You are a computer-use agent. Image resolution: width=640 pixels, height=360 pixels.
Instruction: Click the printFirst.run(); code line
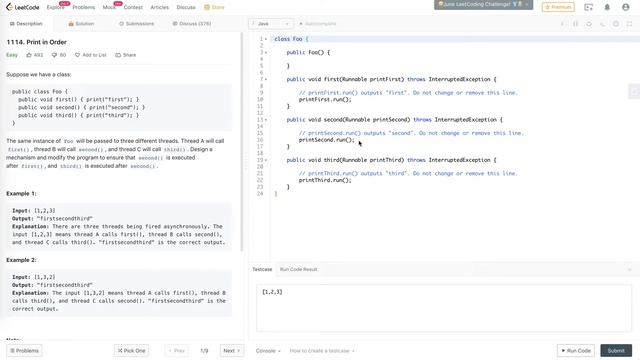pos(325,100)
